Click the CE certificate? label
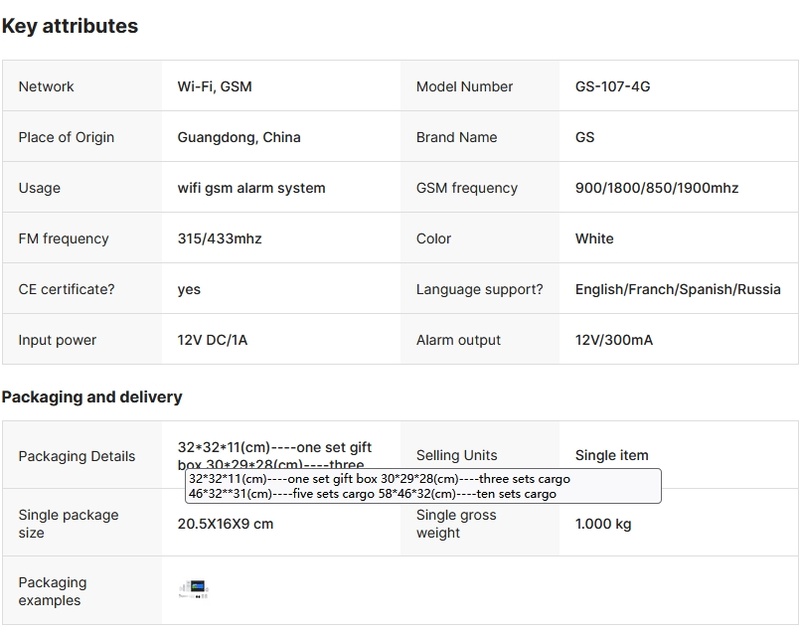The image size is (800, 632). point(66,290)
